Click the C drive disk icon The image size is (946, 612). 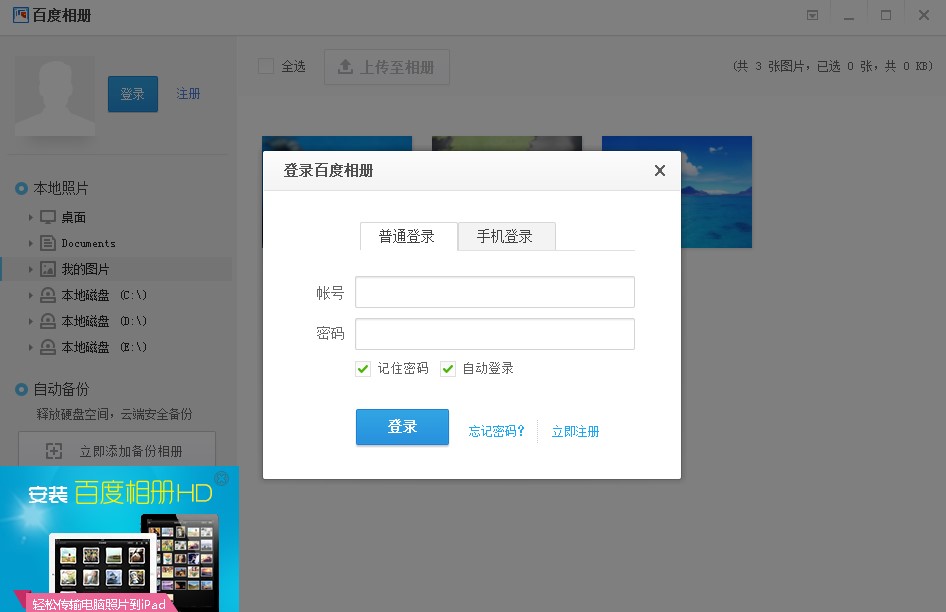48,295
